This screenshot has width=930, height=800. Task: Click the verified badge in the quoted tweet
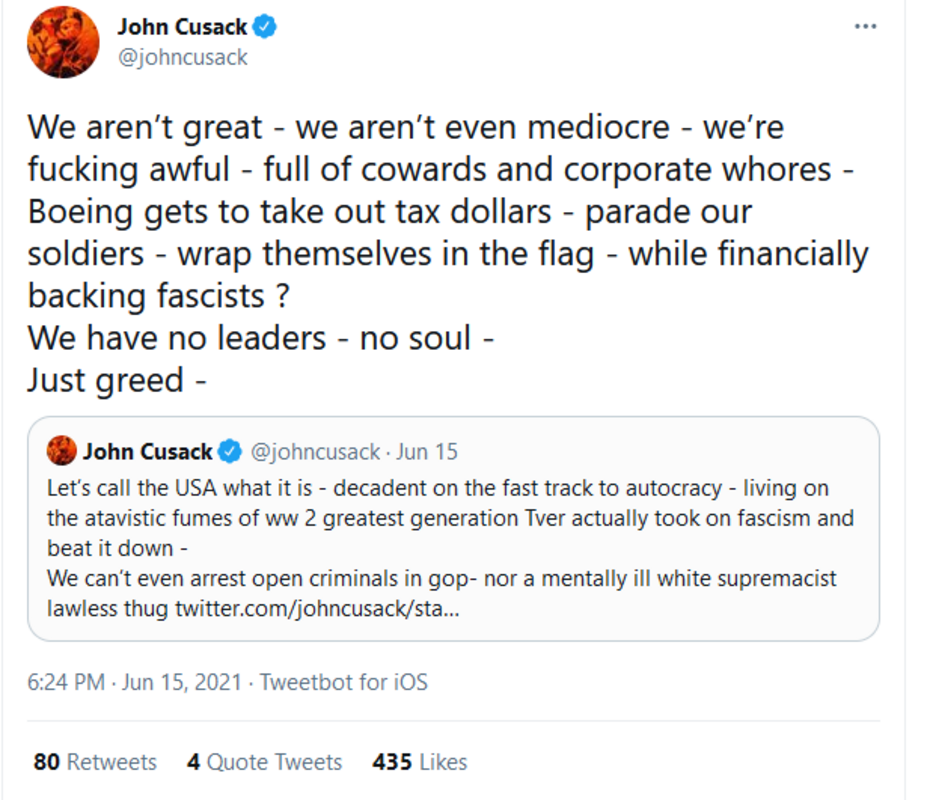[x=229, y=452]
